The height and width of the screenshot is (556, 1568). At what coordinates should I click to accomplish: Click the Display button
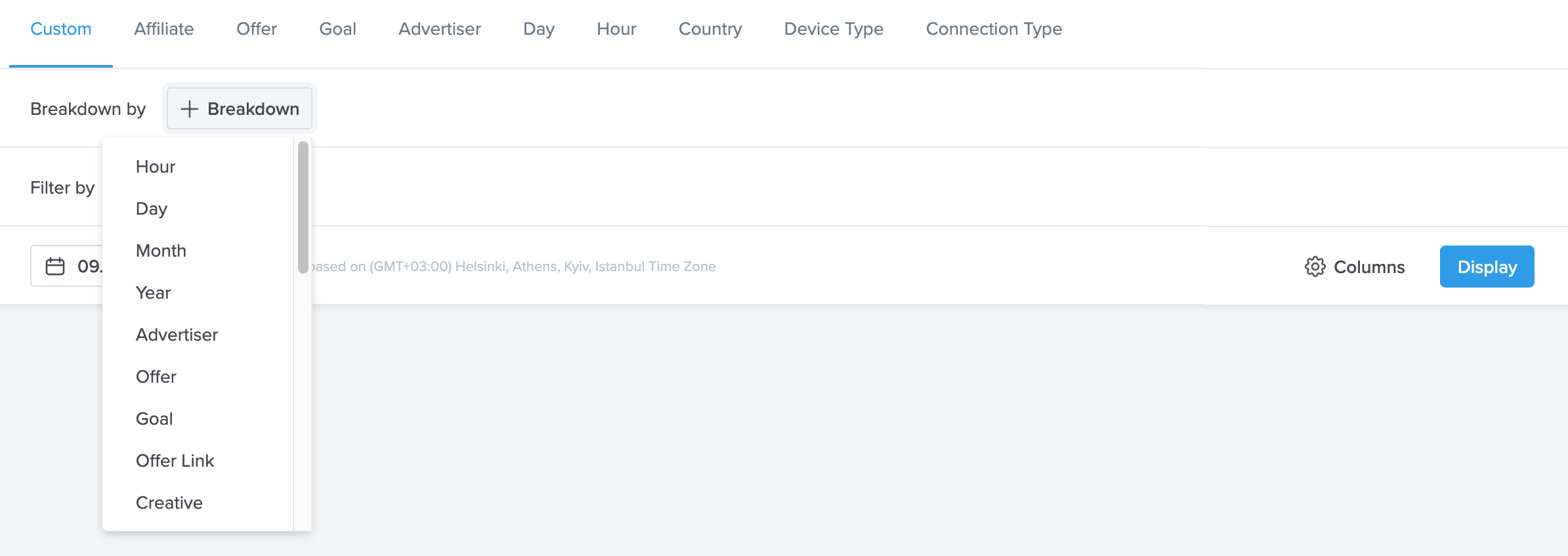pyautogui.click(x=1486, y=267)
